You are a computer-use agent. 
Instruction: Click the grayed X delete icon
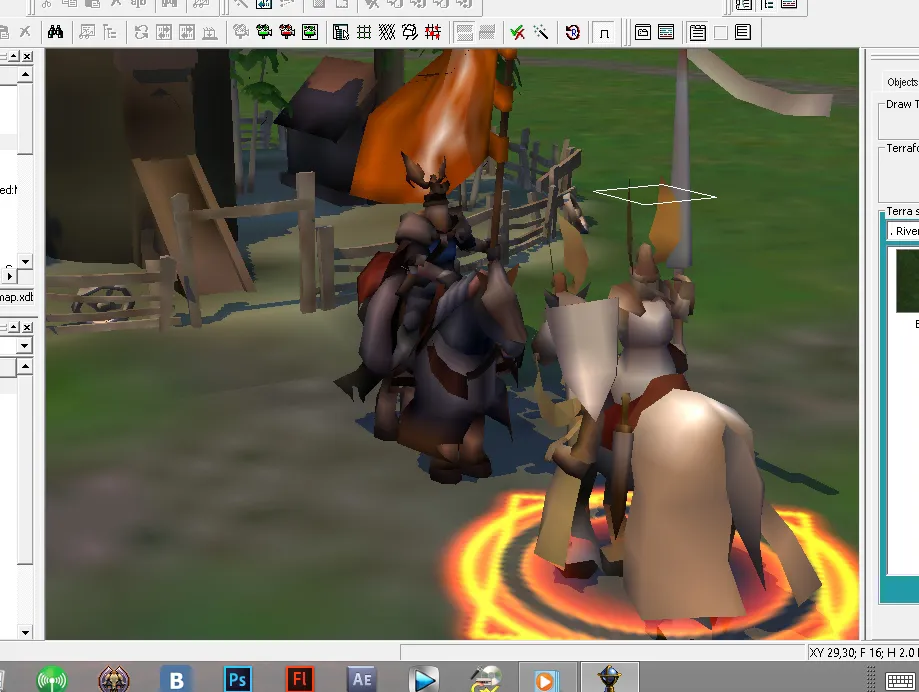[x=25, y=32]
